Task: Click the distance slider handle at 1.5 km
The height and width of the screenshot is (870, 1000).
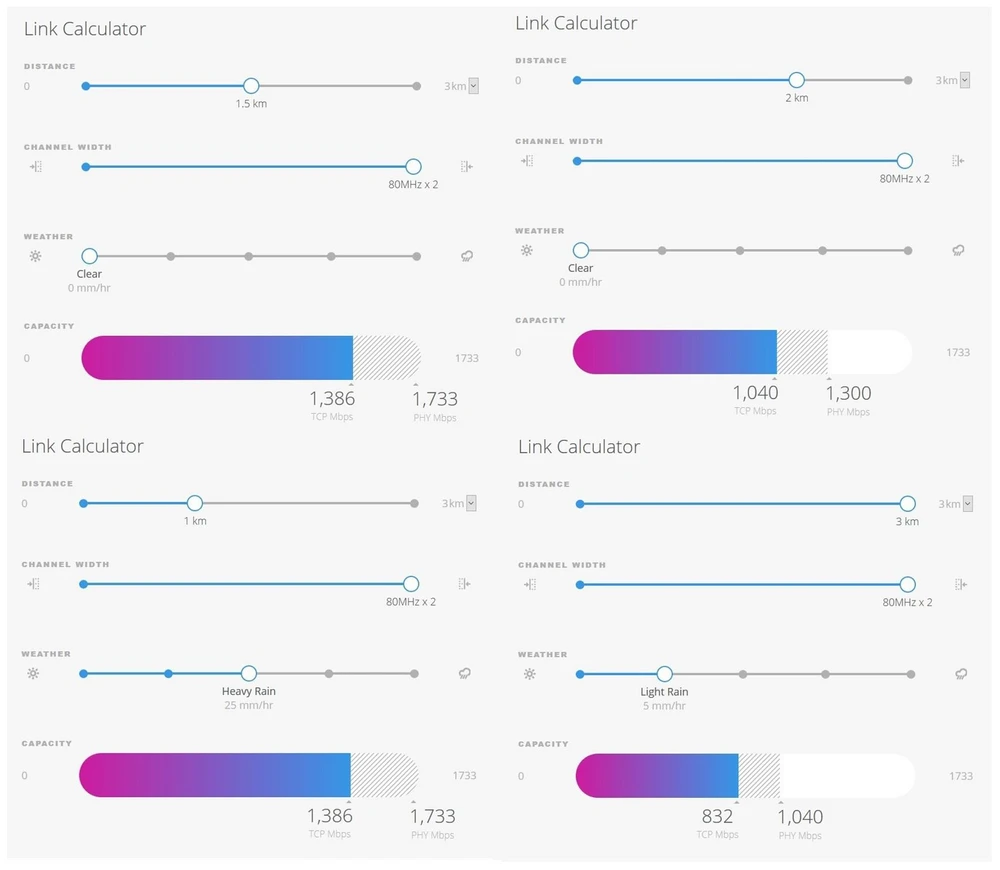Action: click(251, 86)
